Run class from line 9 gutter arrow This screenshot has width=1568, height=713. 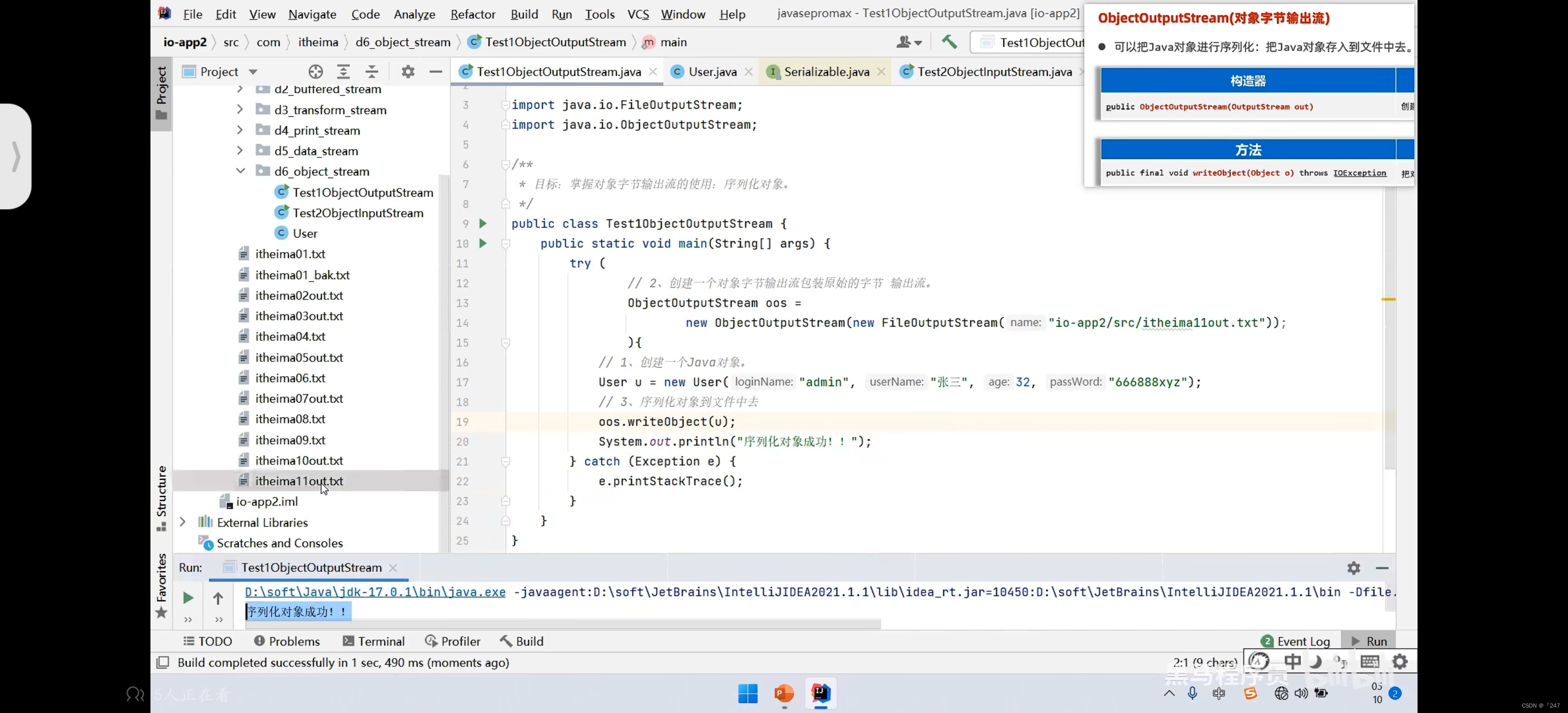click(483, 223)
